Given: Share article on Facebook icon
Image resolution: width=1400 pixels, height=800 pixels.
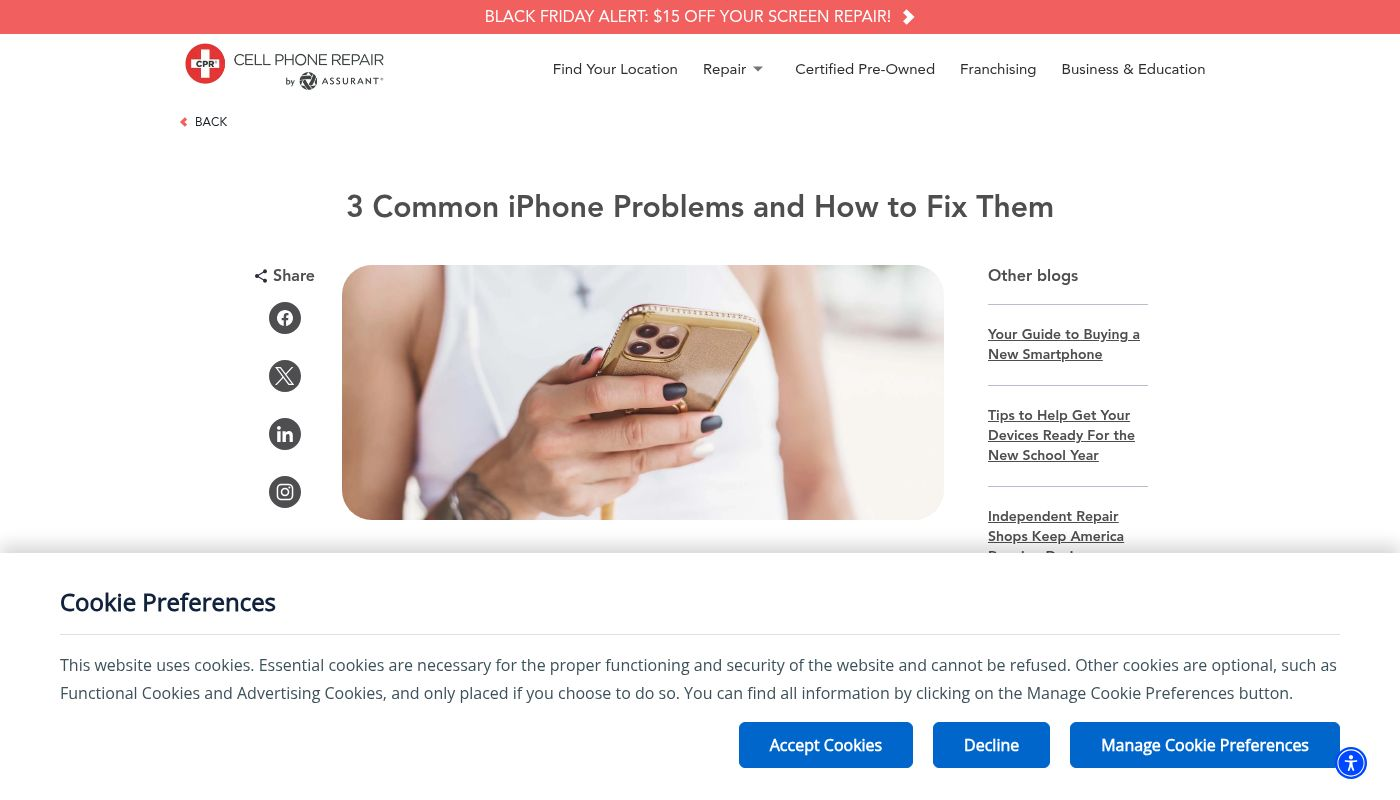Looking at the screenshot, I should point(285,318).
